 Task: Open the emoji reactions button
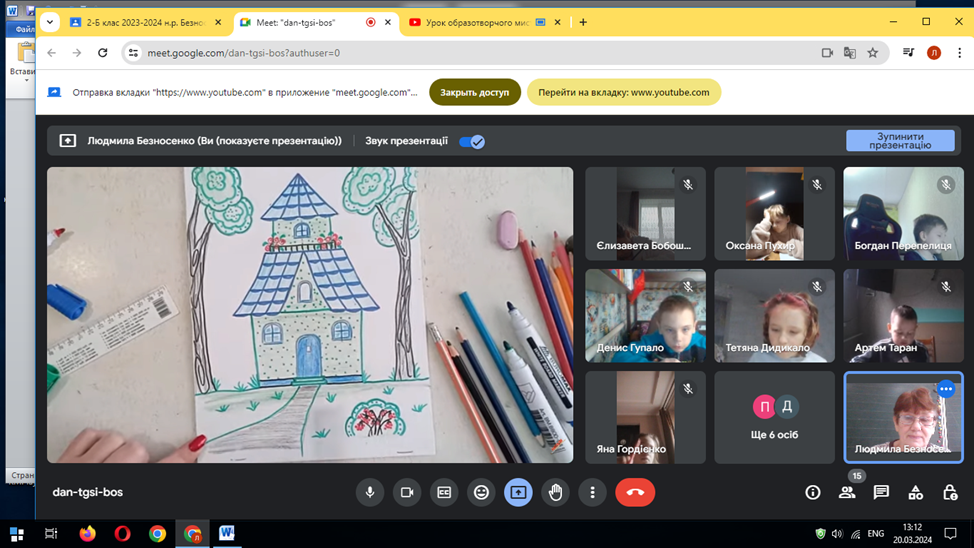click(481, 492)
